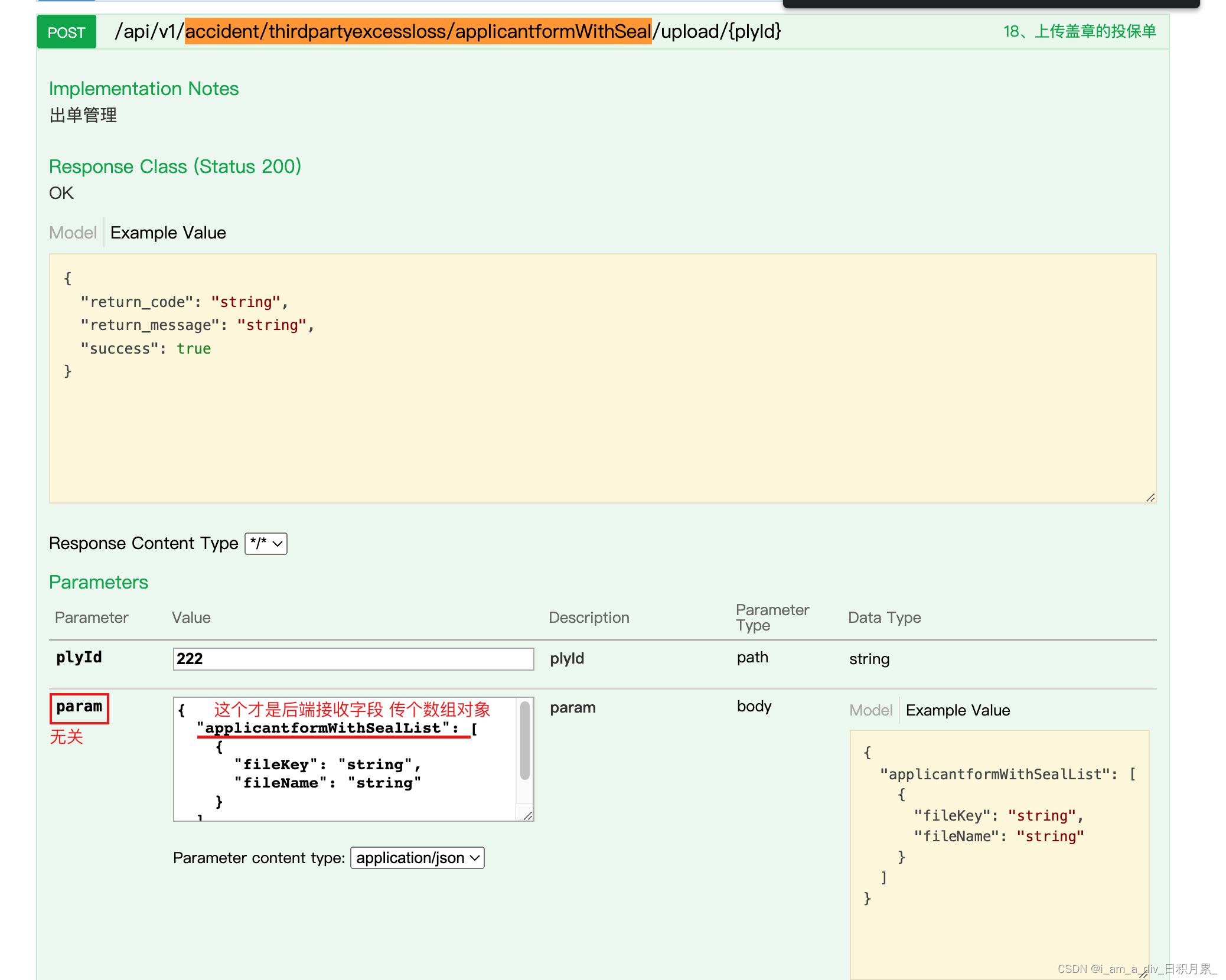Click inside the param body textarea
Screen dimensions: 1226x980
tap(345, 759)
